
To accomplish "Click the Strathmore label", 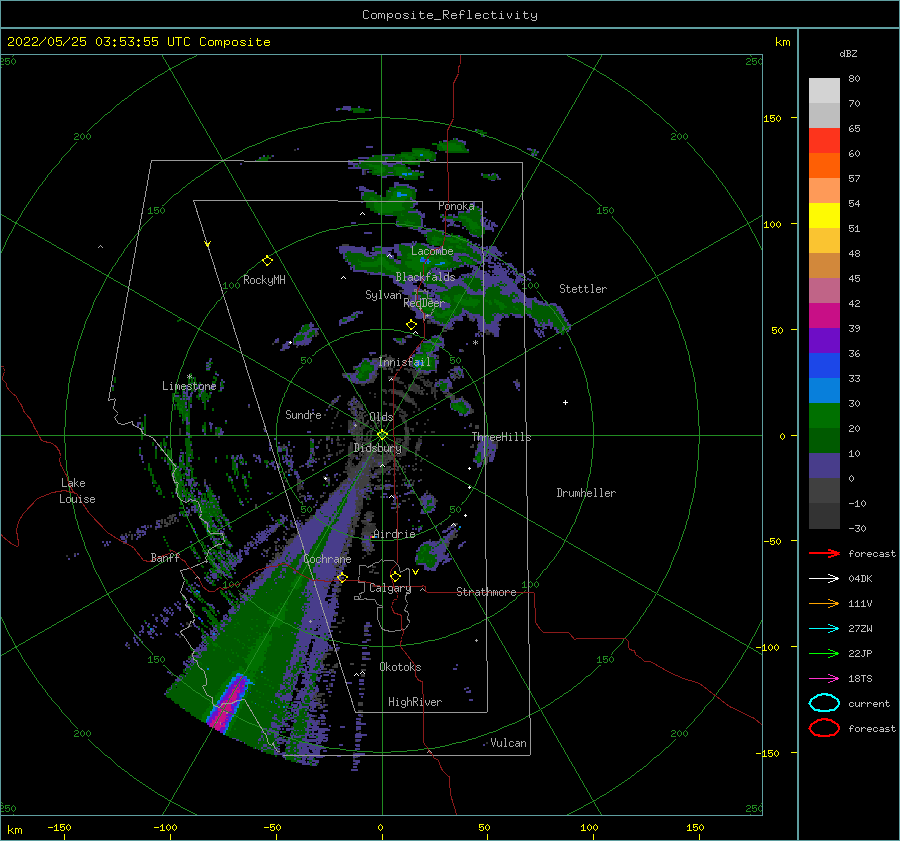I will click(x=486, y=592).
